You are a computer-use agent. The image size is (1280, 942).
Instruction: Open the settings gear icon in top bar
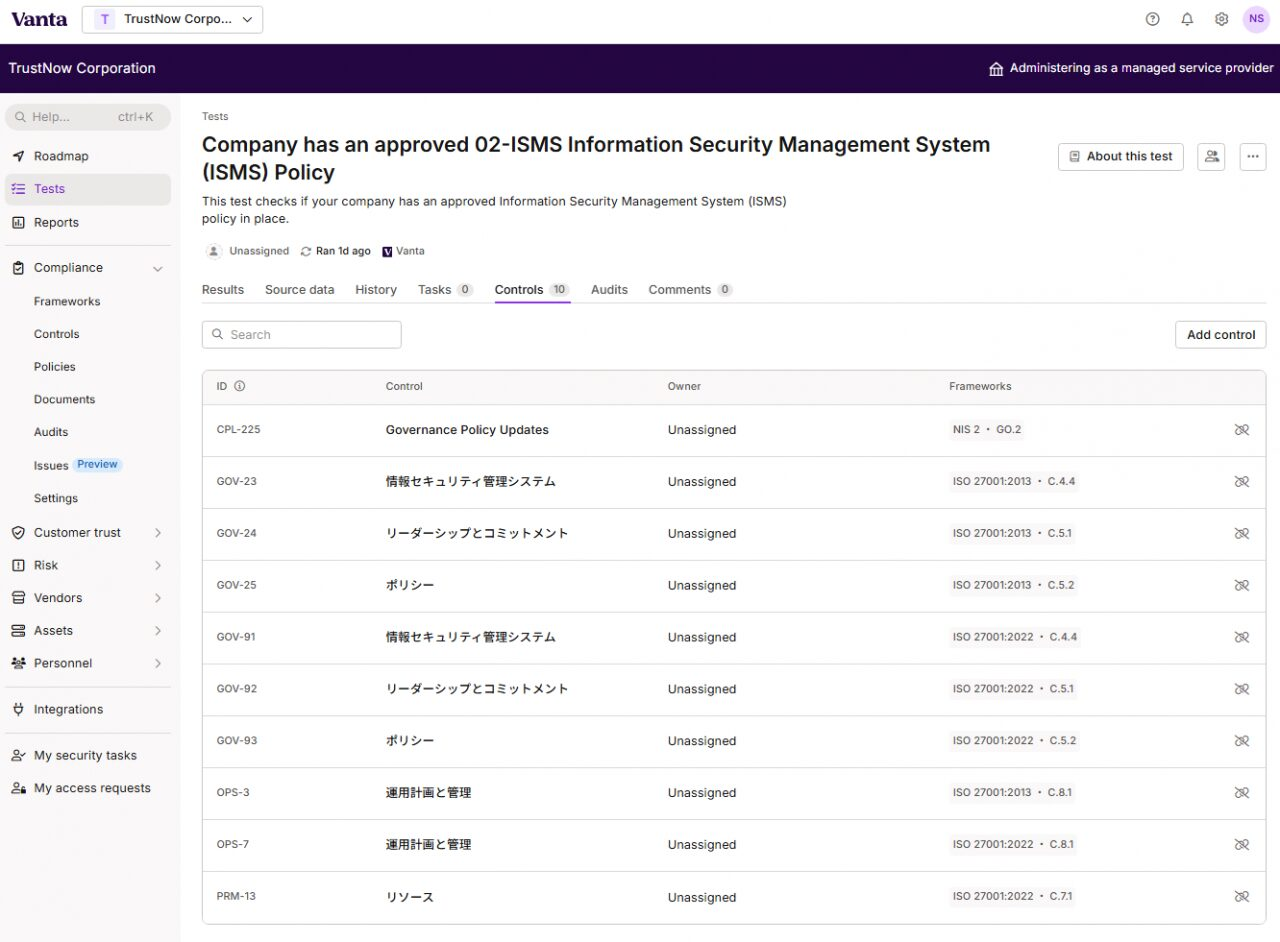point(1221,19)
